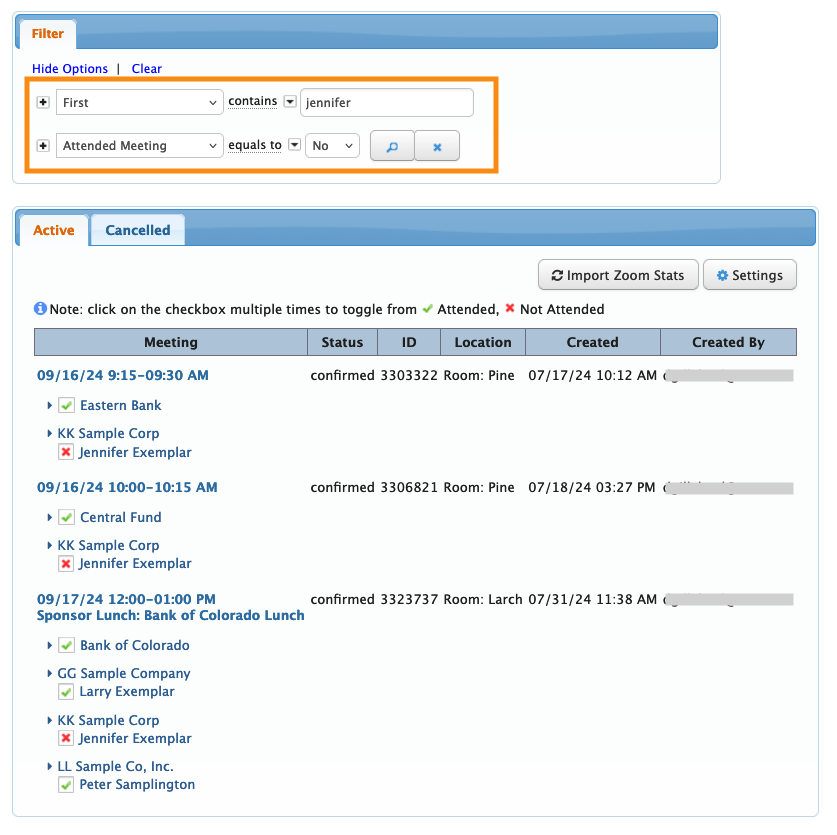Click the Room: Larch location text
Viewport: 837px width, 835px height.
coord(483,599)
